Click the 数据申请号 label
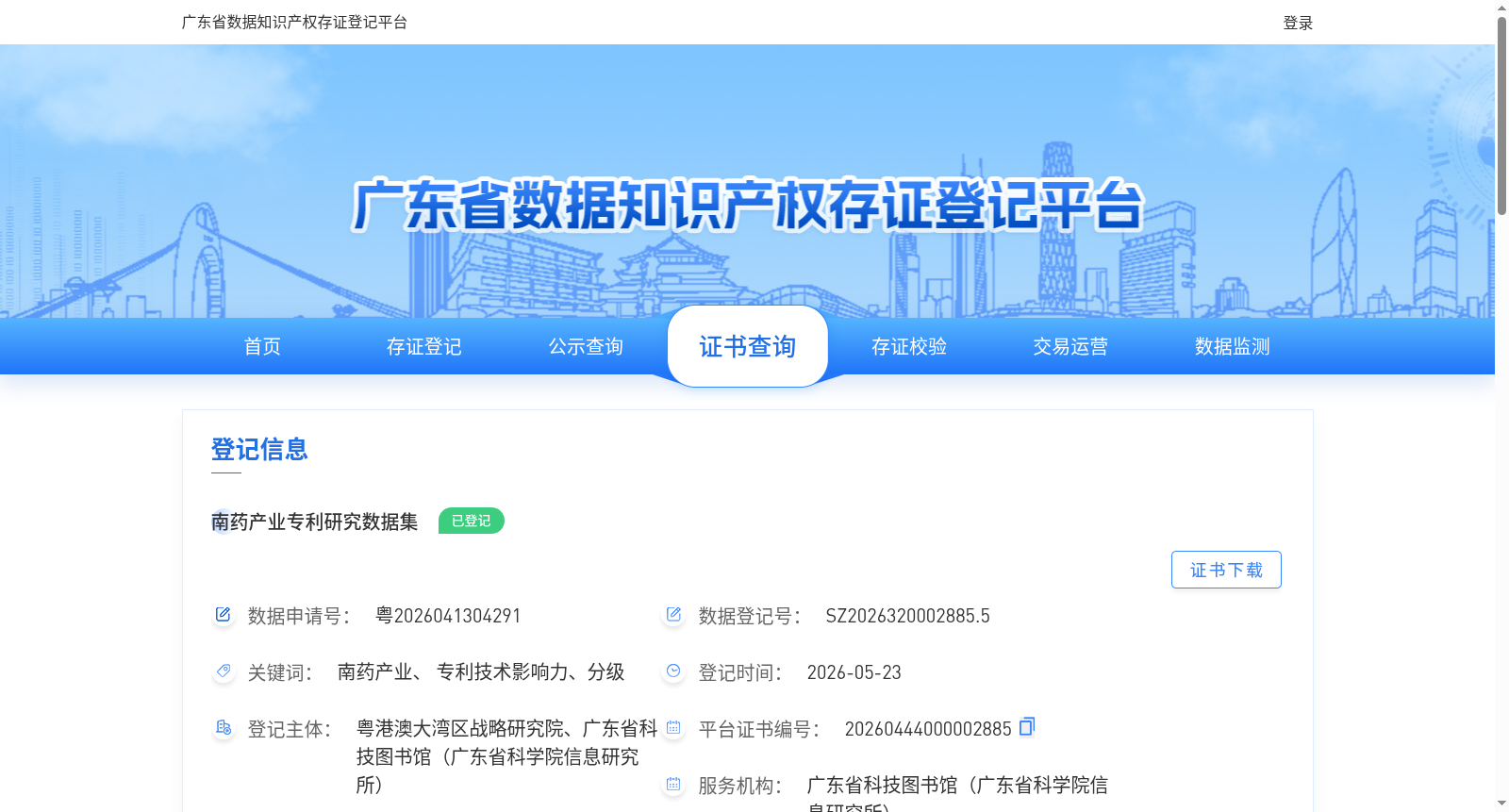1509x812 pixels. point(299,616)
